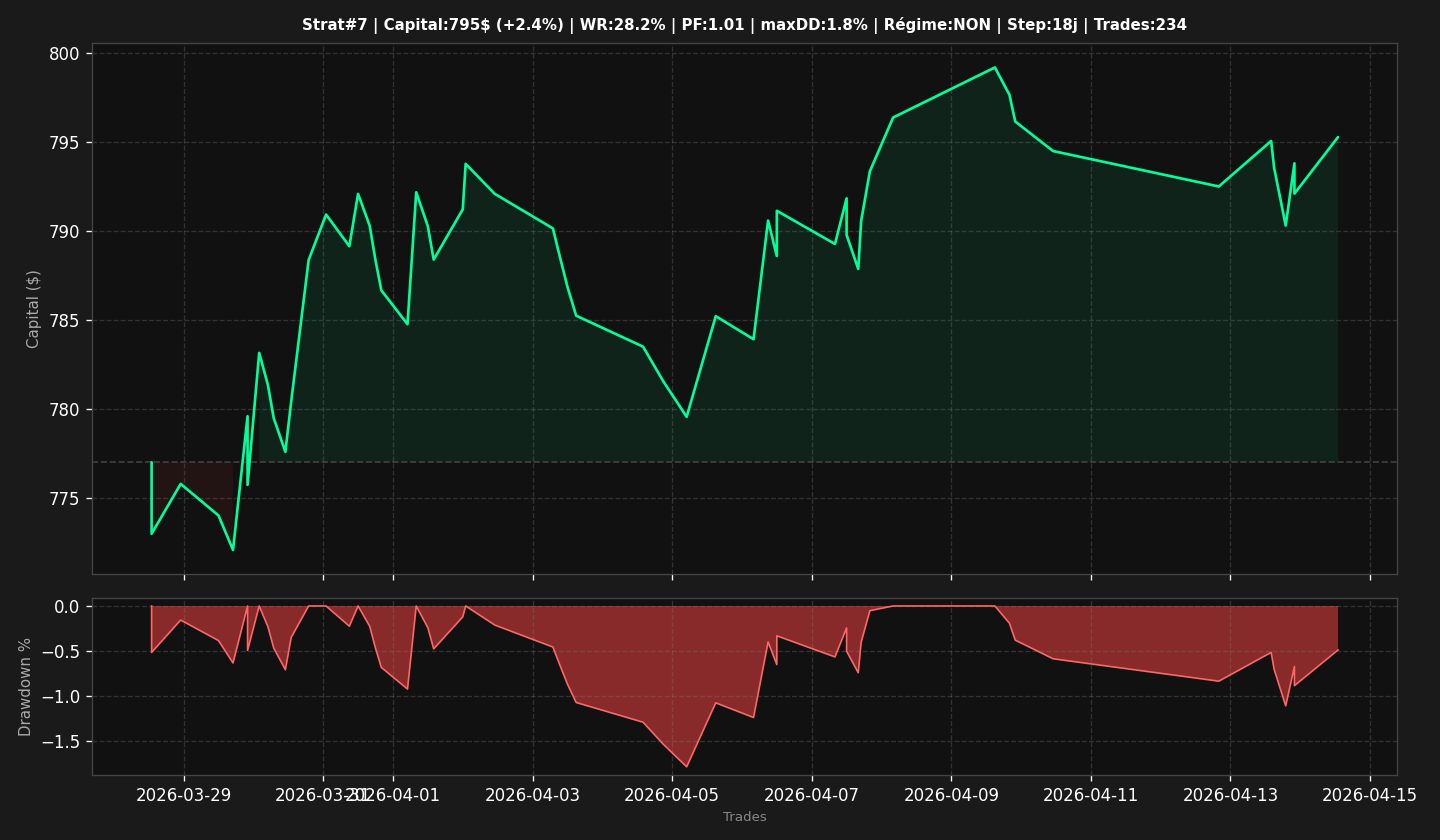
Task: Select the 2026-04-13 date tick label
Action: [x=1230, y=795]
